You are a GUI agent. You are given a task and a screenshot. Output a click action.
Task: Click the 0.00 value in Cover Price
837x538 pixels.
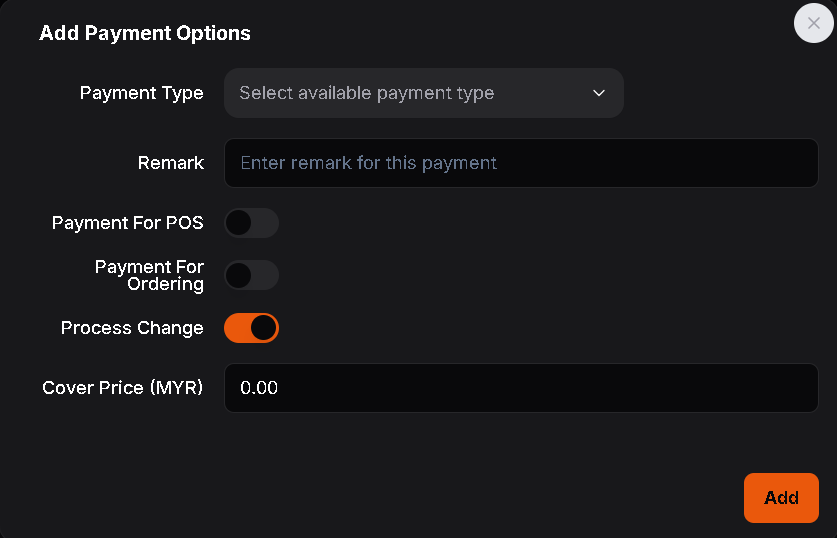259,388
